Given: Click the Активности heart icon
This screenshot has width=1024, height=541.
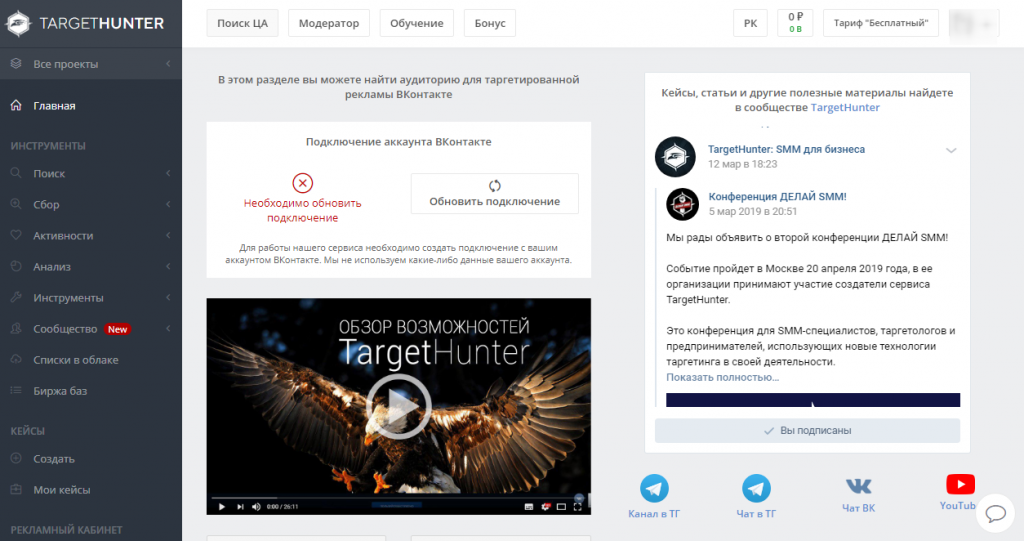Looking at the screenshot, I should point(16,235).
